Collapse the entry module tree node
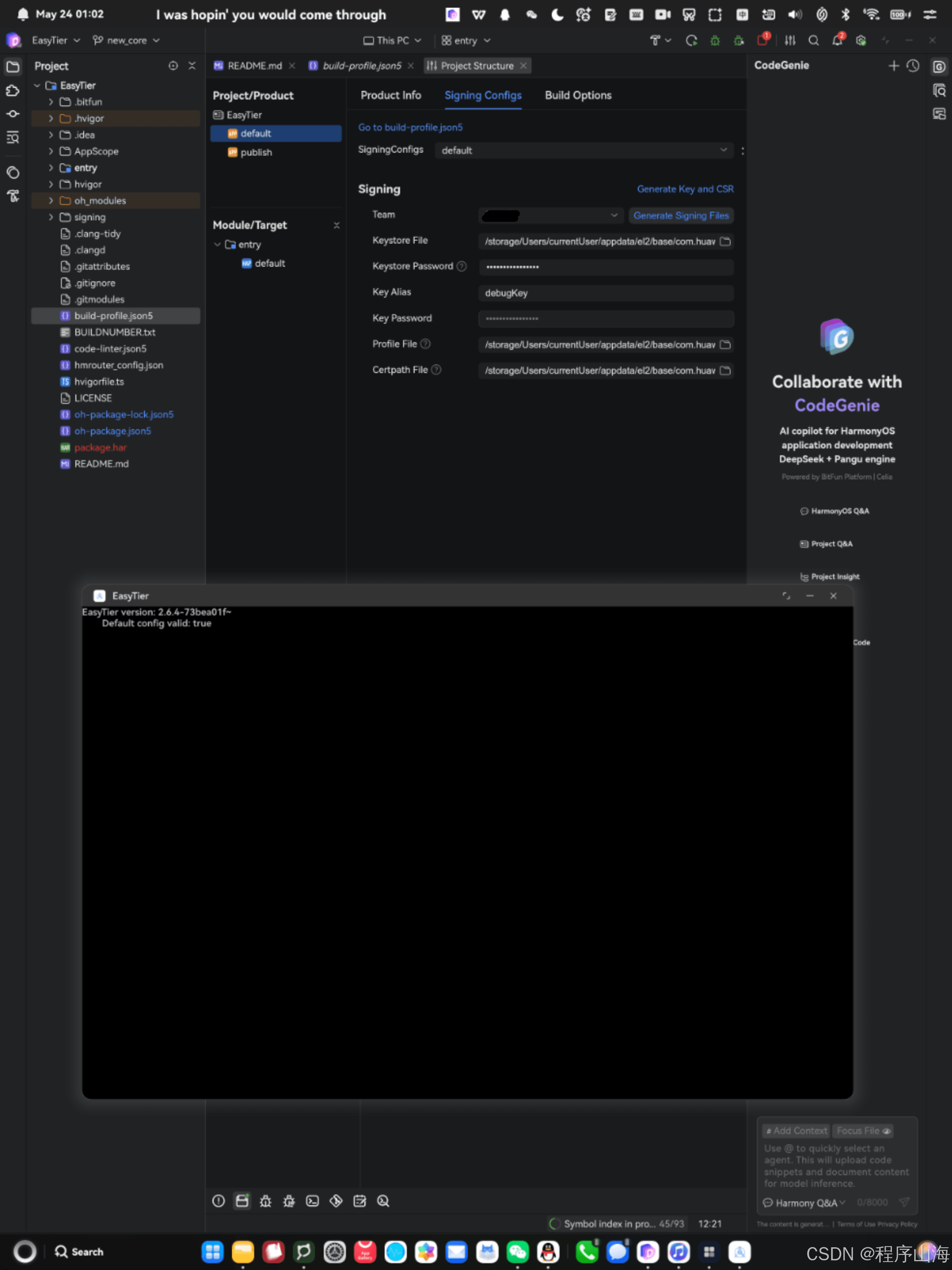Viewport: 952px width, 1270px height. click(217, 245)
